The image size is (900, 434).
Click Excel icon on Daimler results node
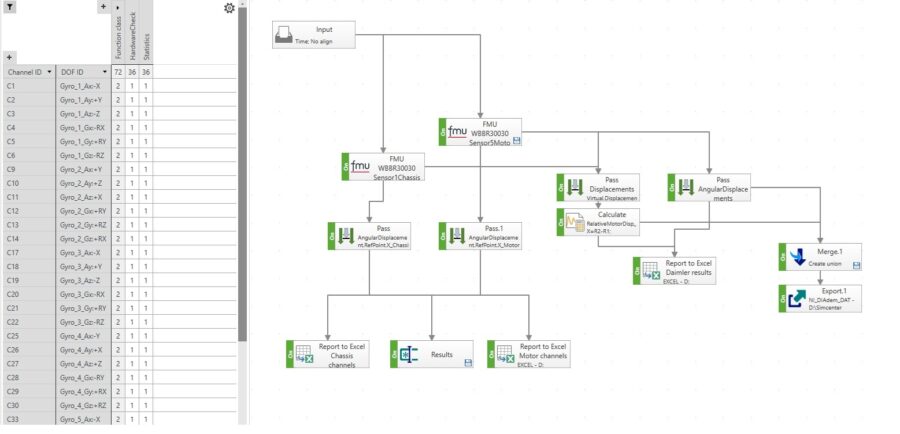(650, 271)
